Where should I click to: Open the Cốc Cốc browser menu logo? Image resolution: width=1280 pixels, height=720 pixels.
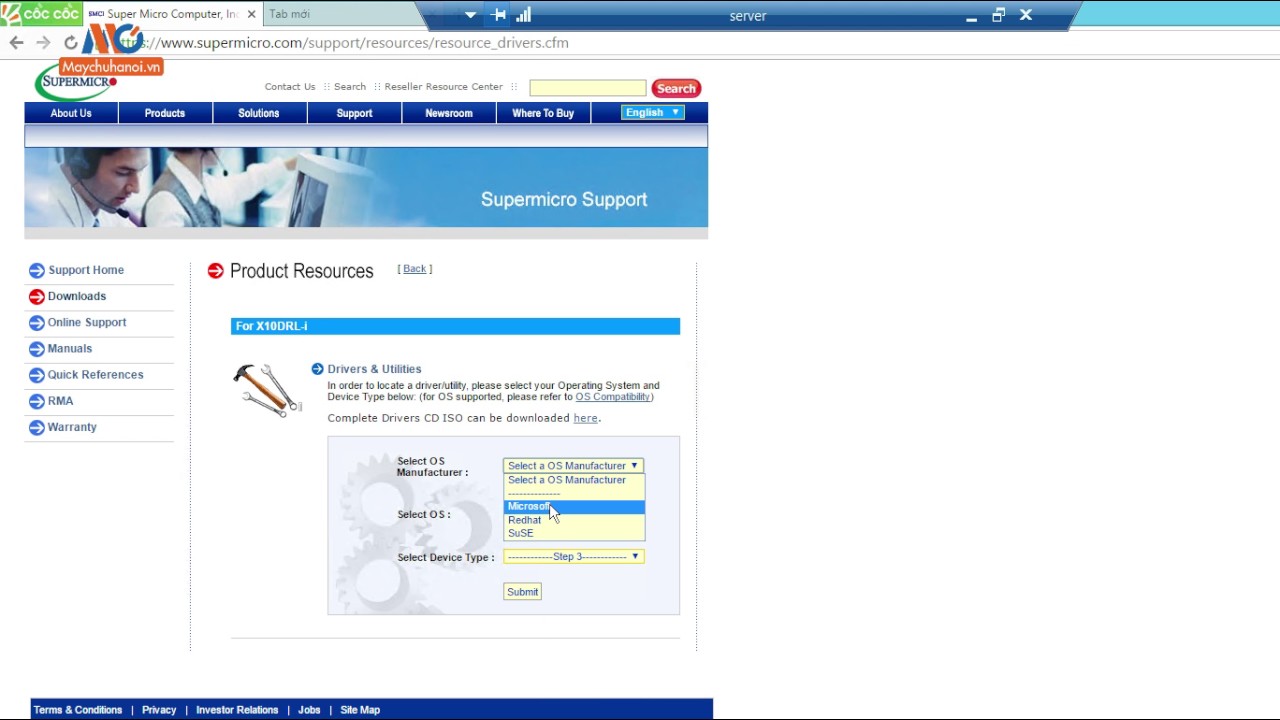coord(40,14)
